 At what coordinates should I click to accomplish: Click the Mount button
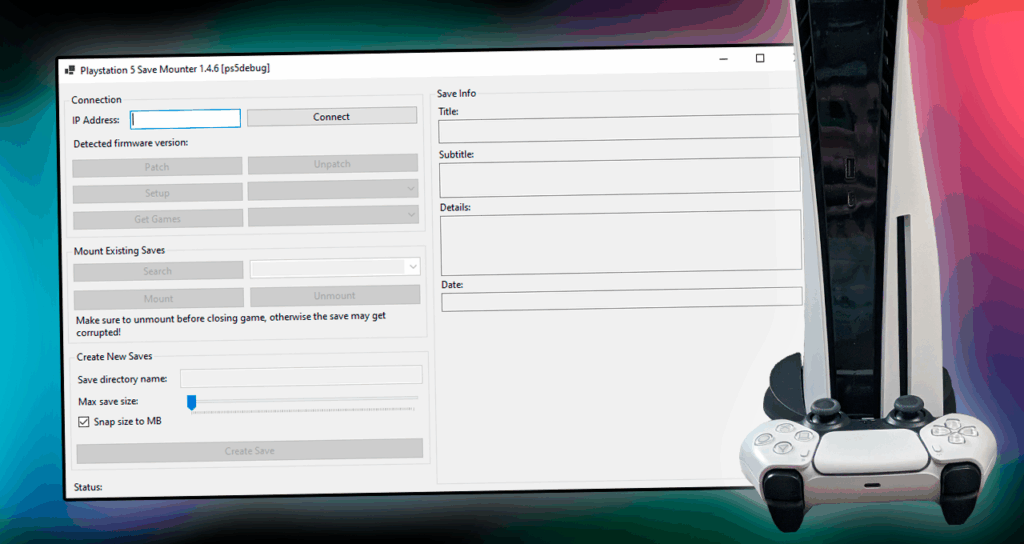(158, 298)
